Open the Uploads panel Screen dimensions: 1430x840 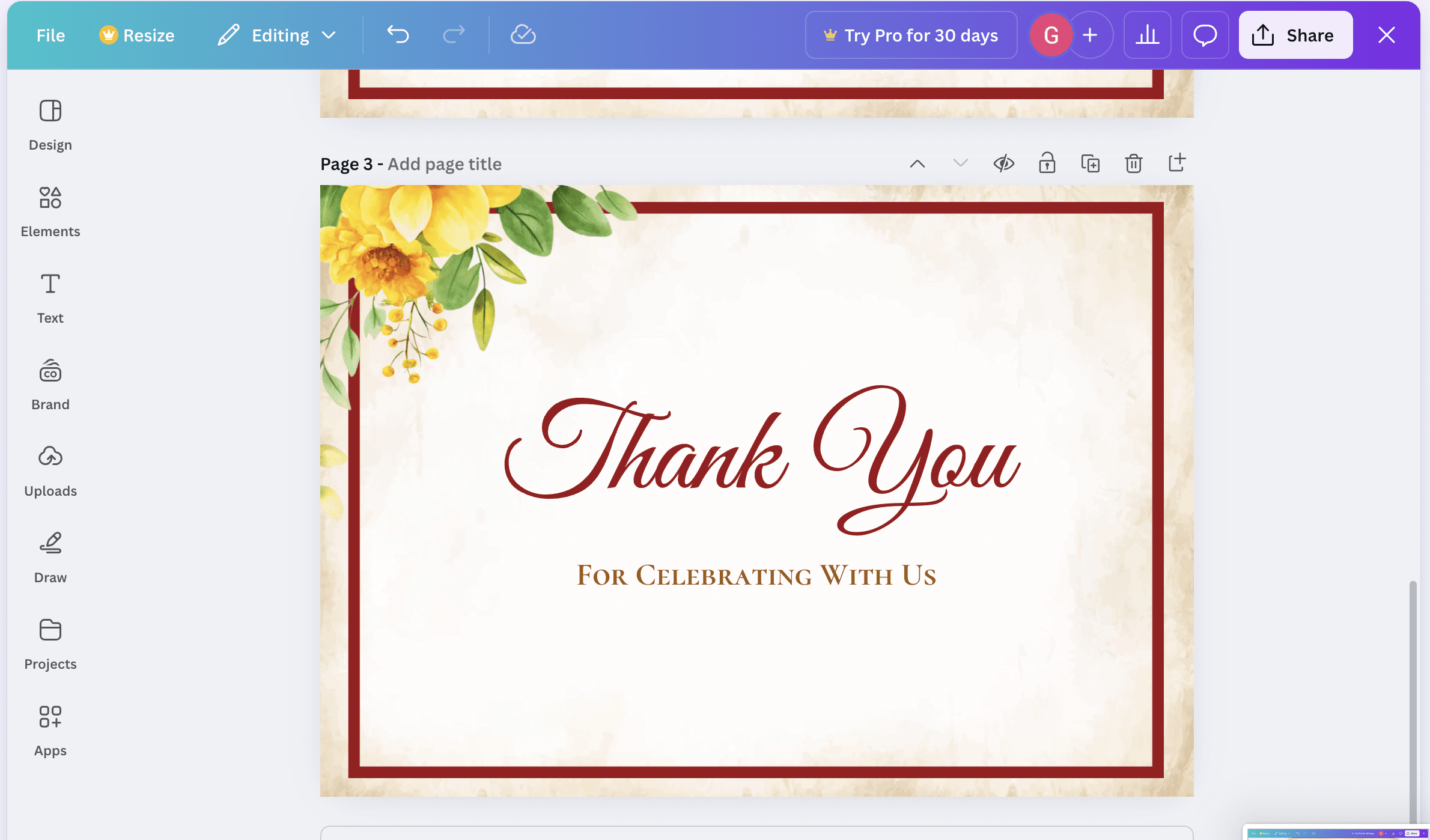(x=50, y=471)
